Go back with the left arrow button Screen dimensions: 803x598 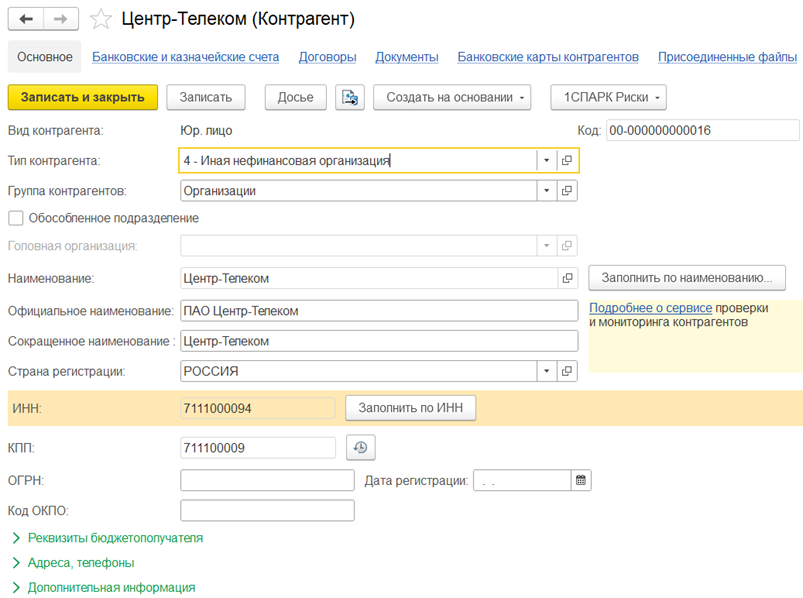pyautogui.click(x=26, y=19)
